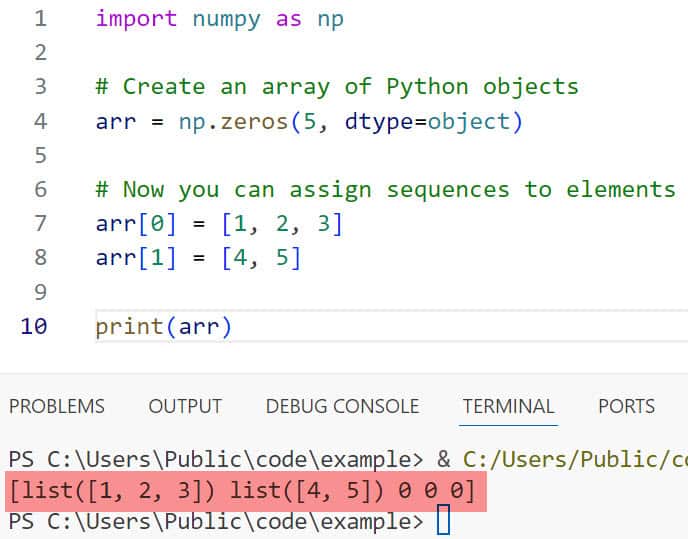Click the 'print(arr)' statement
Viewport: 688px width, 539px height.
tap(163, 327)
